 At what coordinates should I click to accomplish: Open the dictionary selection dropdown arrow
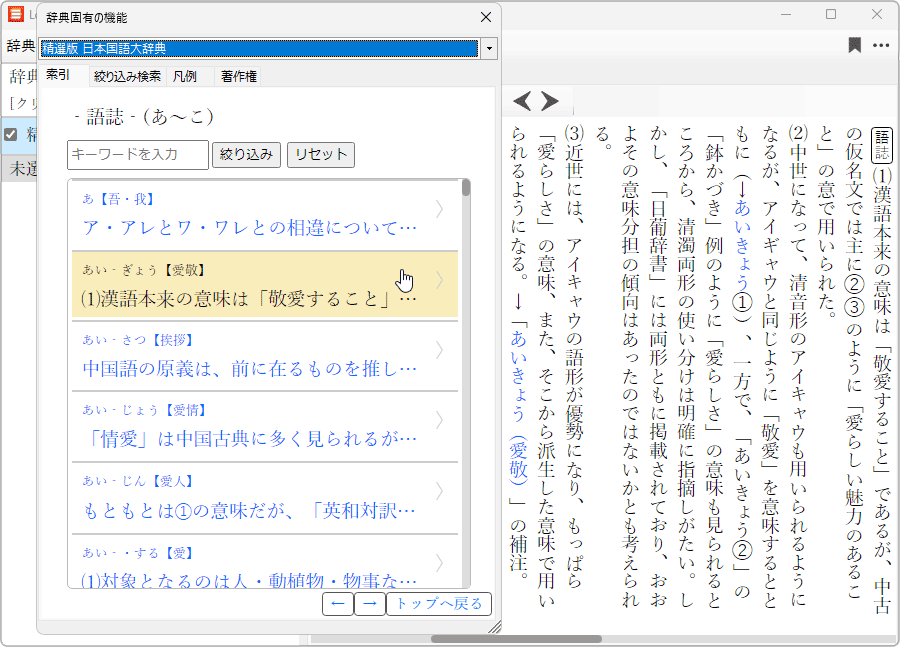(489, 48)
